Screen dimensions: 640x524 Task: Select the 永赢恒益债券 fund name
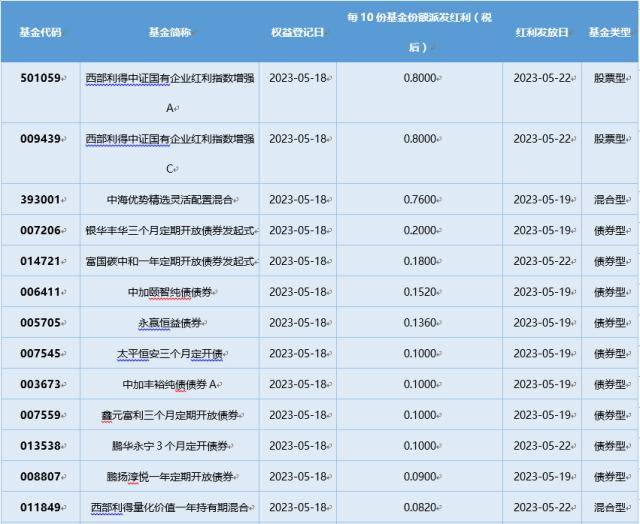click(168, 323)
